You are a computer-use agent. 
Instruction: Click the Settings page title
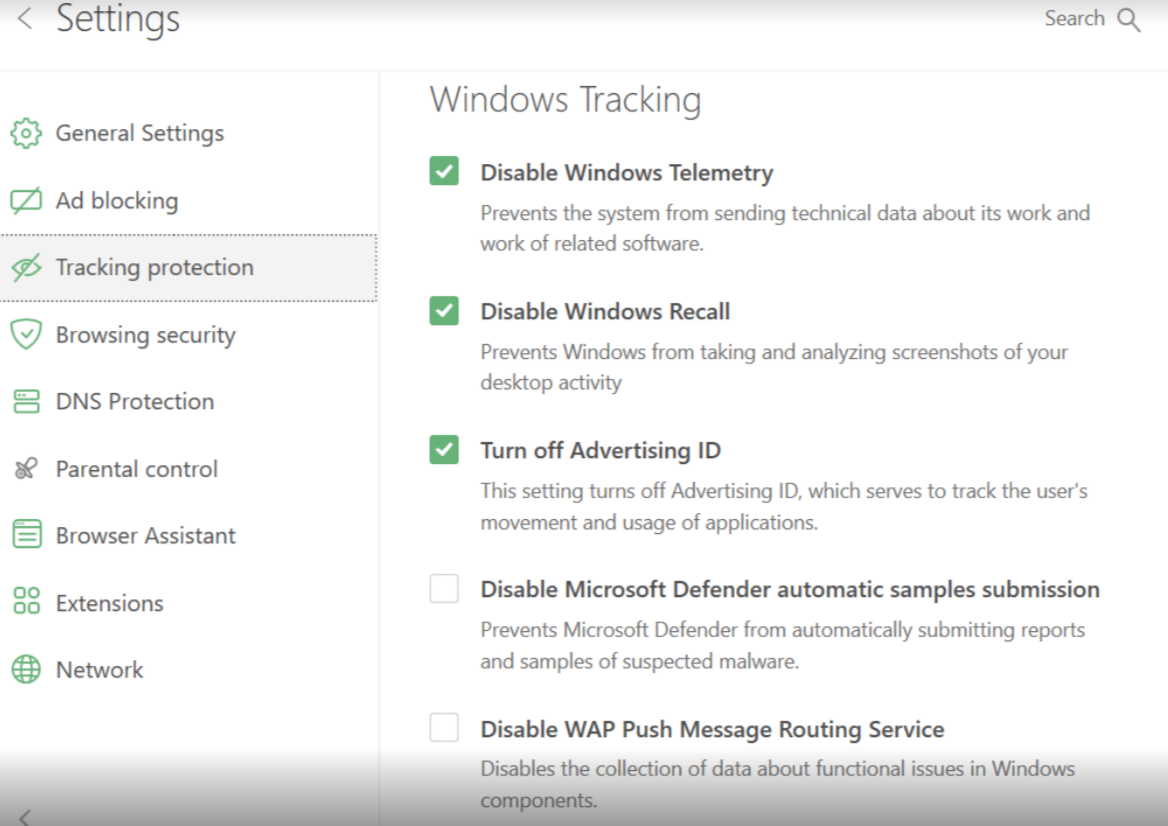click(x=118, y=19)
